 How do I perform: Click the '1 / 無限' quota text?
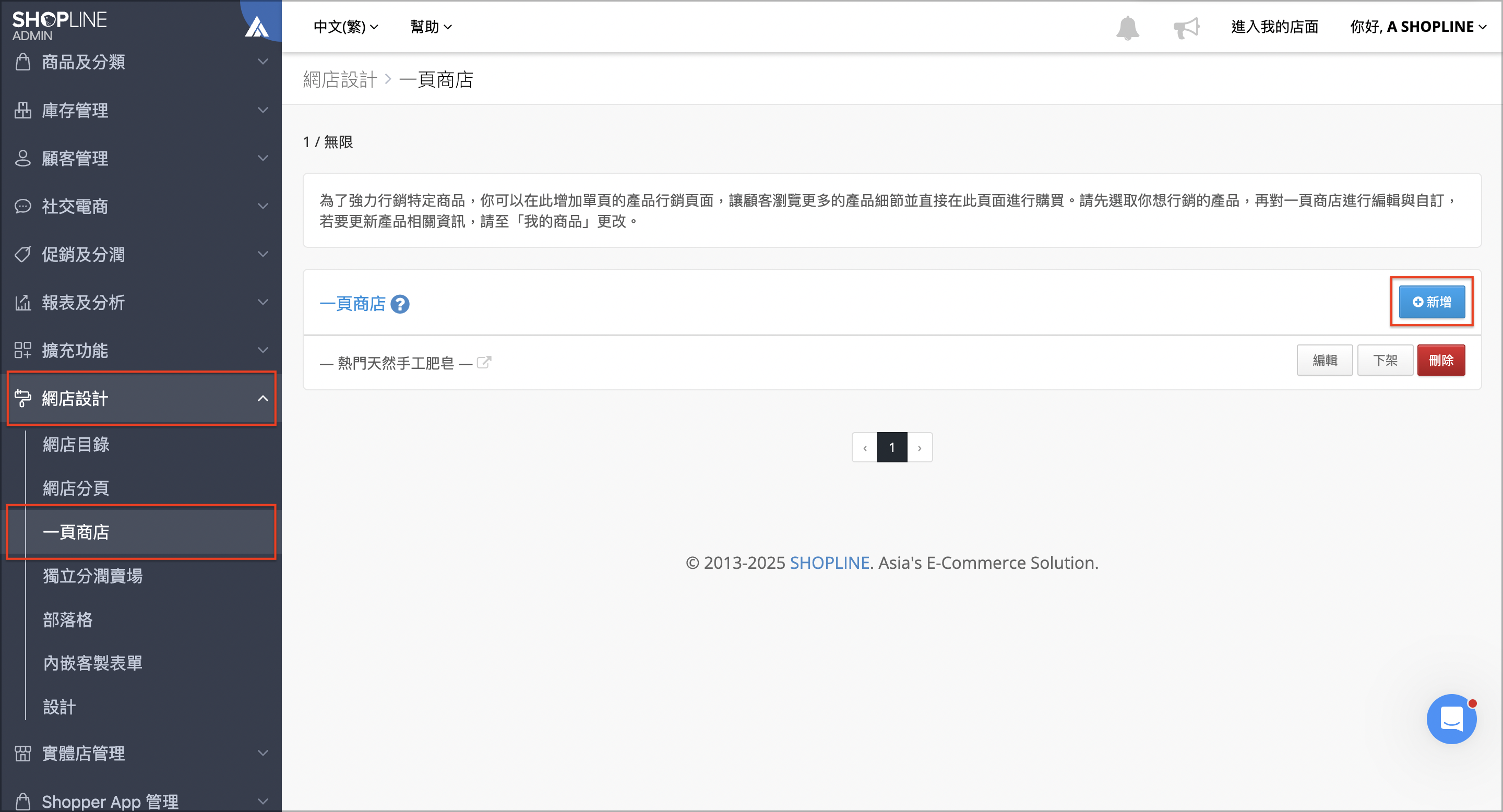(328, 142)
